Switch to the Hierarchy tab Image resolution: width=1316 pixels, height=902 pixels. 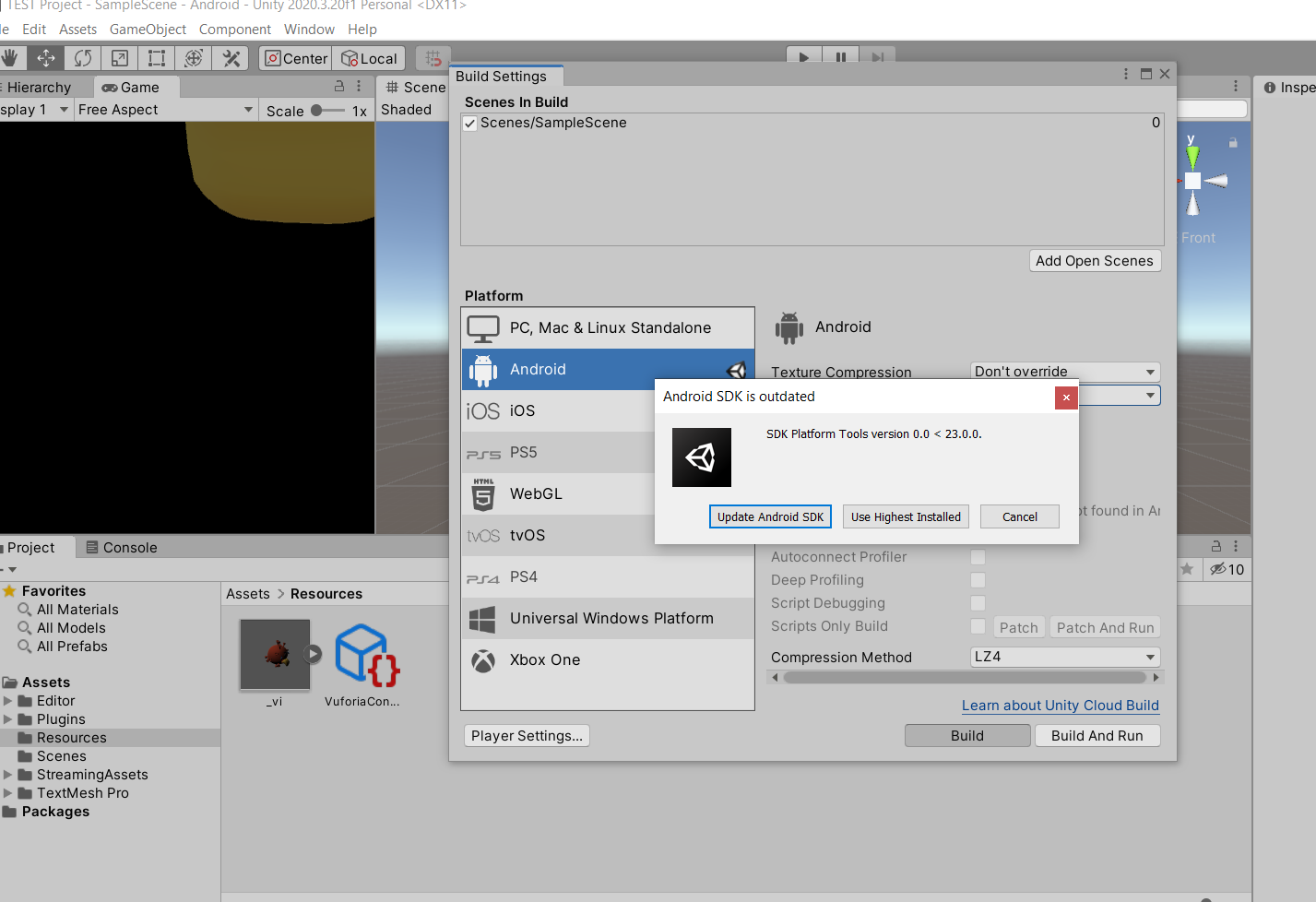click(x=39, y=87)
